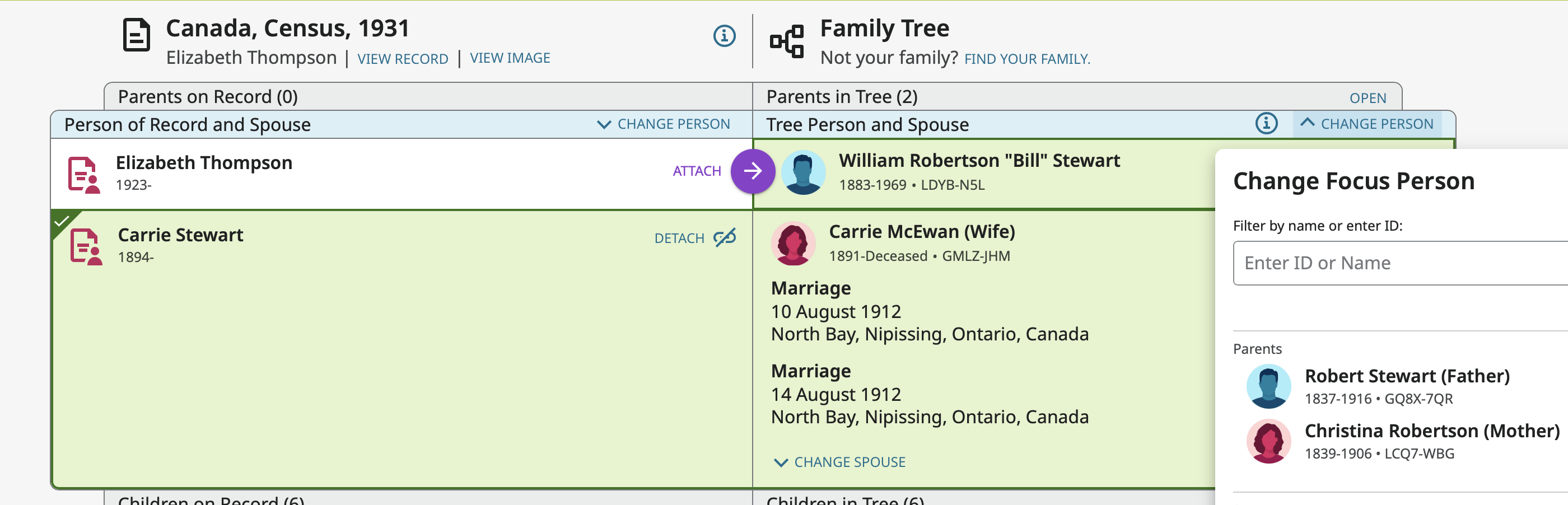Click the info icon in Tree Person header
Image resolution: width=1568 pixels, height=505 pixels.
[1266, 124]
